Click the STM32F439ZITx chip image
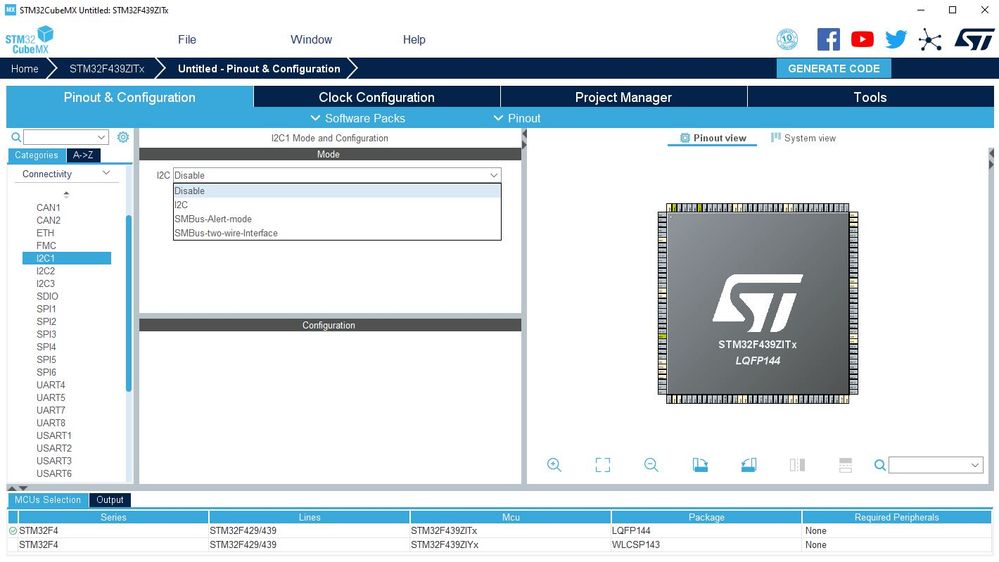 [x=758, y=303]
